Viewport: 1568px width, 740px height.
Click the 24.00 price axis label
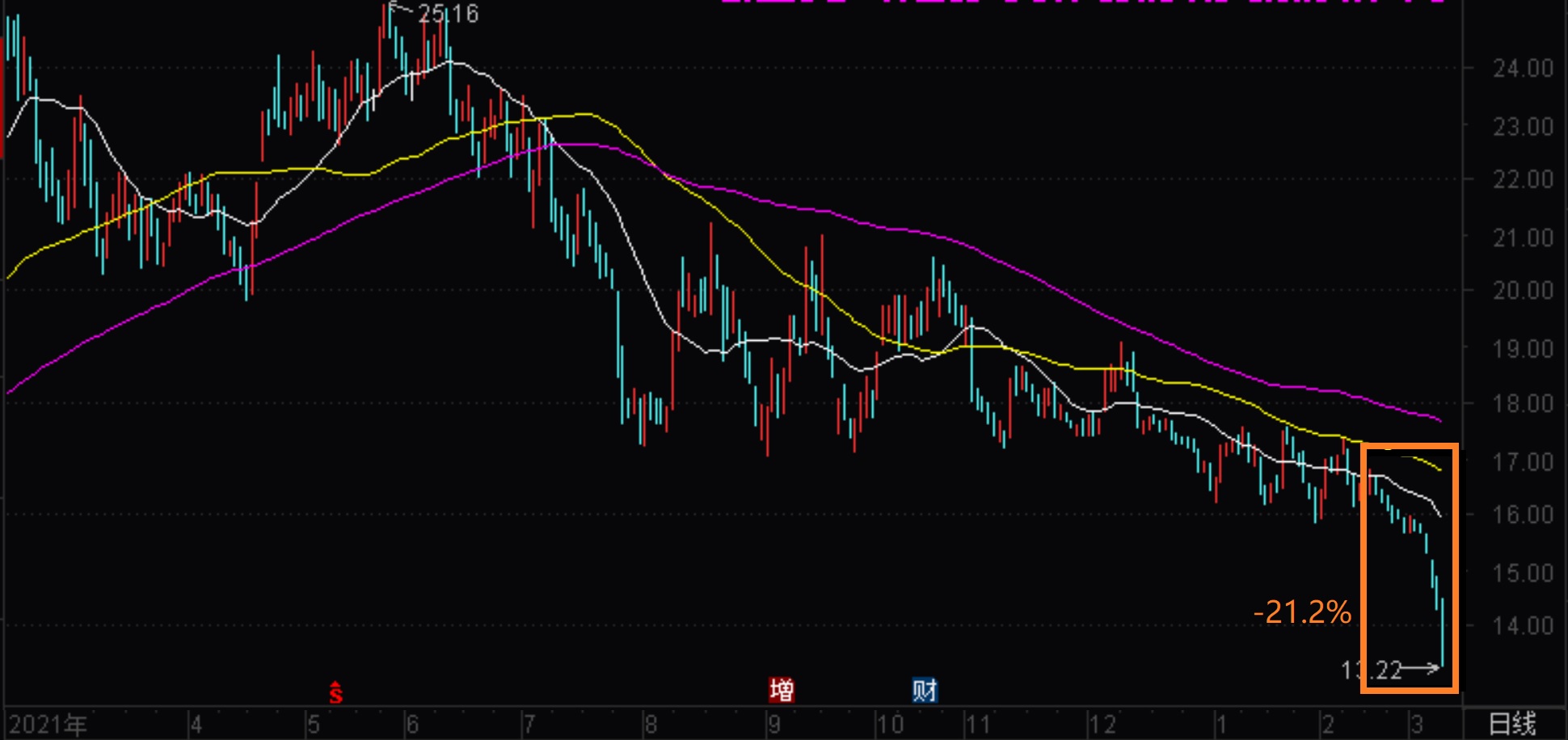pos(1523,69)
